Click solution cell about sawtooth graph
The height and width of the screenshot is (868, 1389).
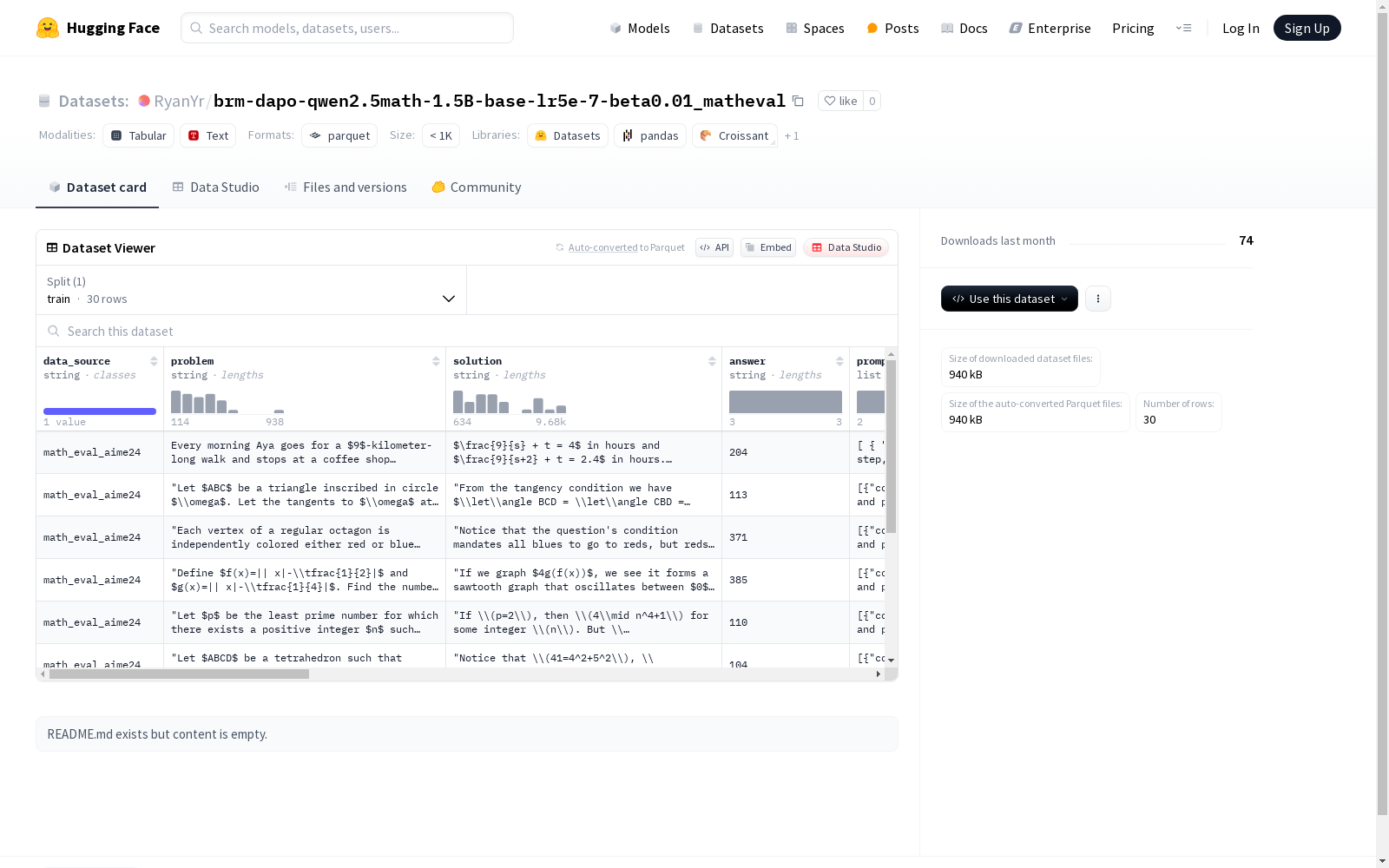tap(584, 580)
